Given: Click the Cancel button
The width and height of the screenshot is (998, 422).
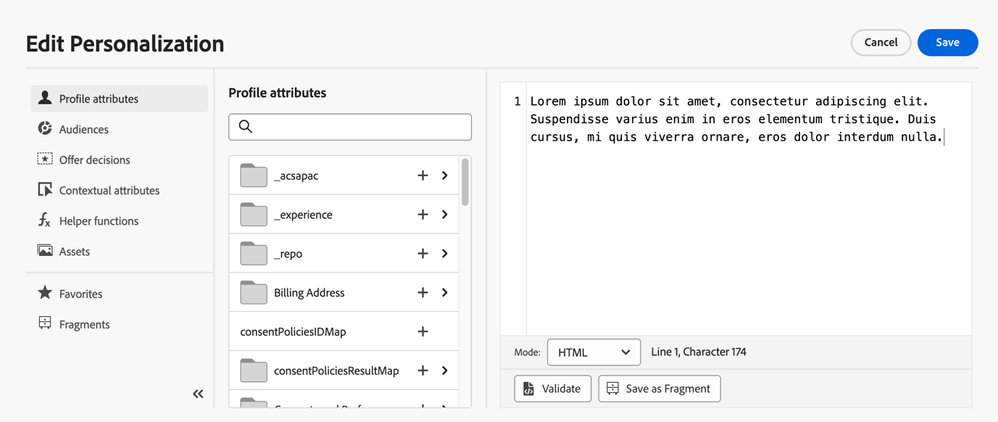Looking at the screenshot, I should point(880,42).
